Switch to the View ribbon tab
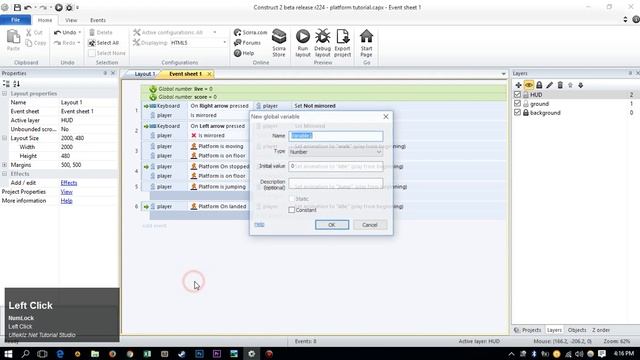 click(71, 20)
